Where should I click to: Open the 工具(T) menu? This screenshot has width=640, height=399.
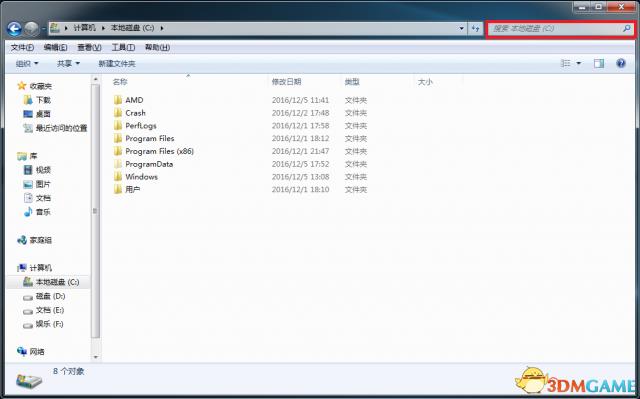pos(123,47)
